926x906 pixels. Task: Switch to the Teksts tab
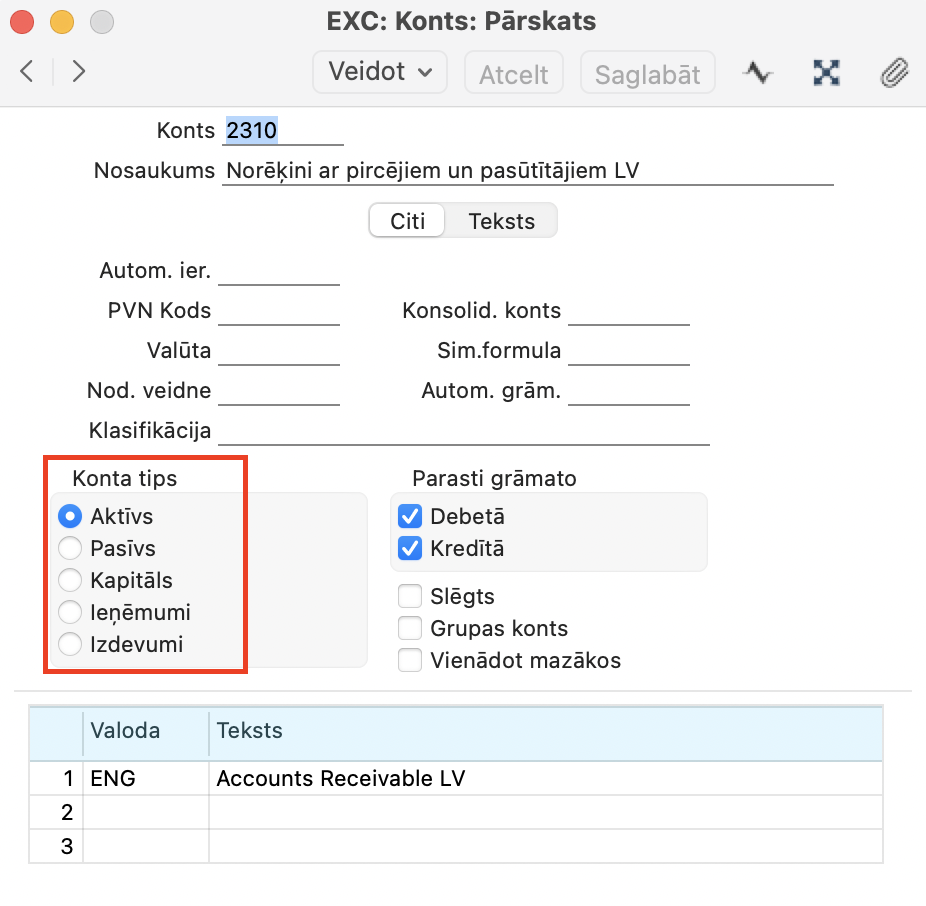[501, 221]
